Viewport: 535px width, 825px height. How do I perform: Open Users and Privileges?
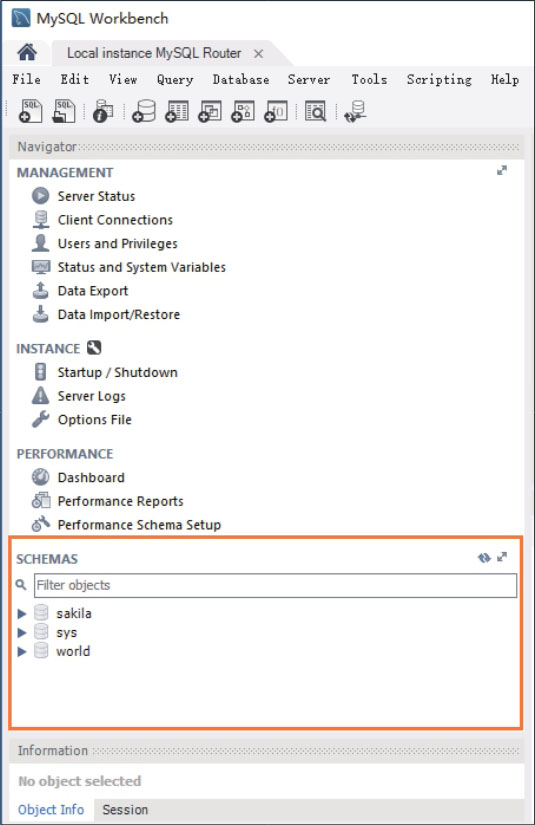coord(117,244)
